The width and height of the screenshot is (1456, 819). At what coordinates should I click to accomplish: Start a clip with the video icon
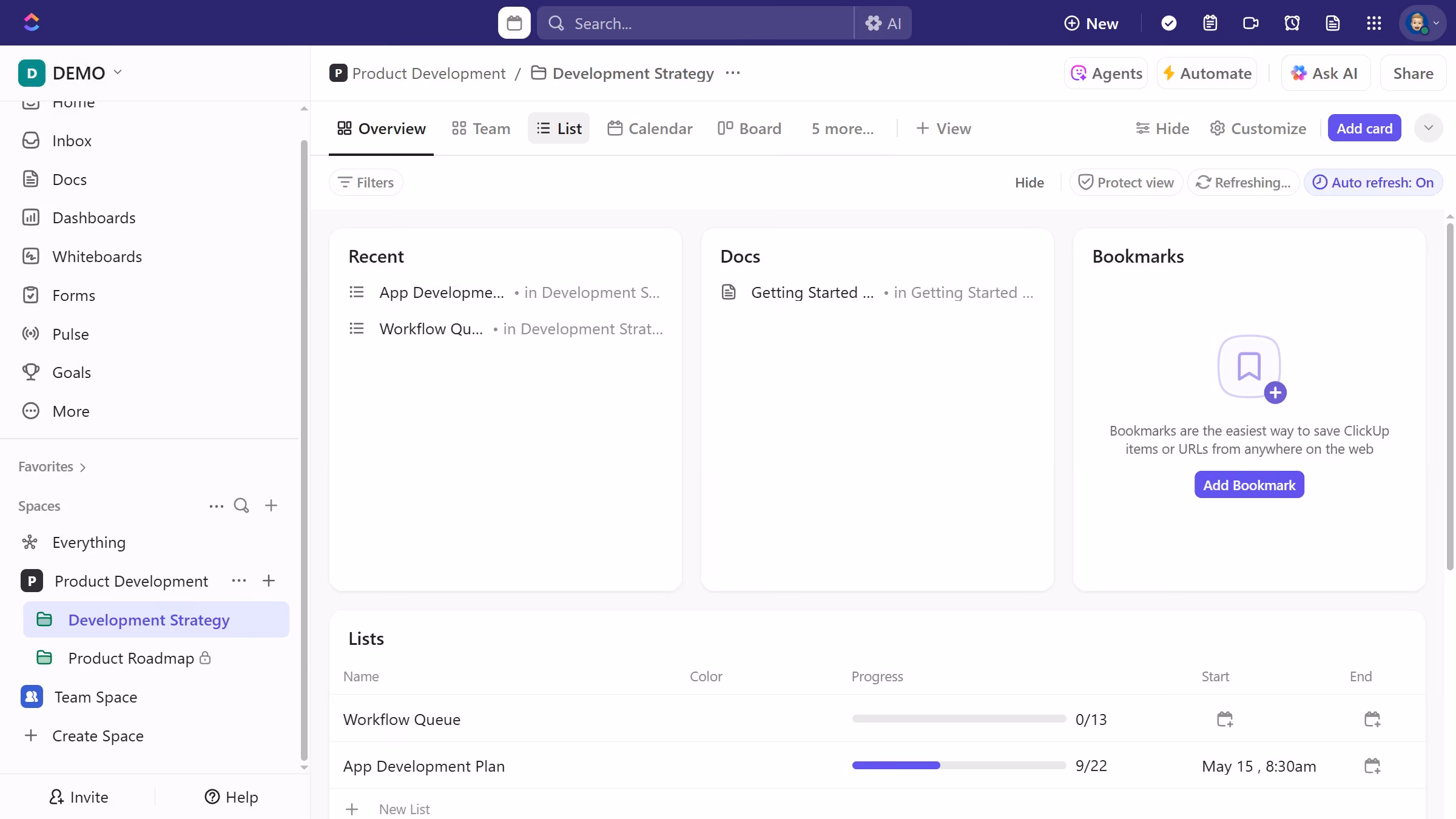pyautogui.click(x=1251, y=23)
